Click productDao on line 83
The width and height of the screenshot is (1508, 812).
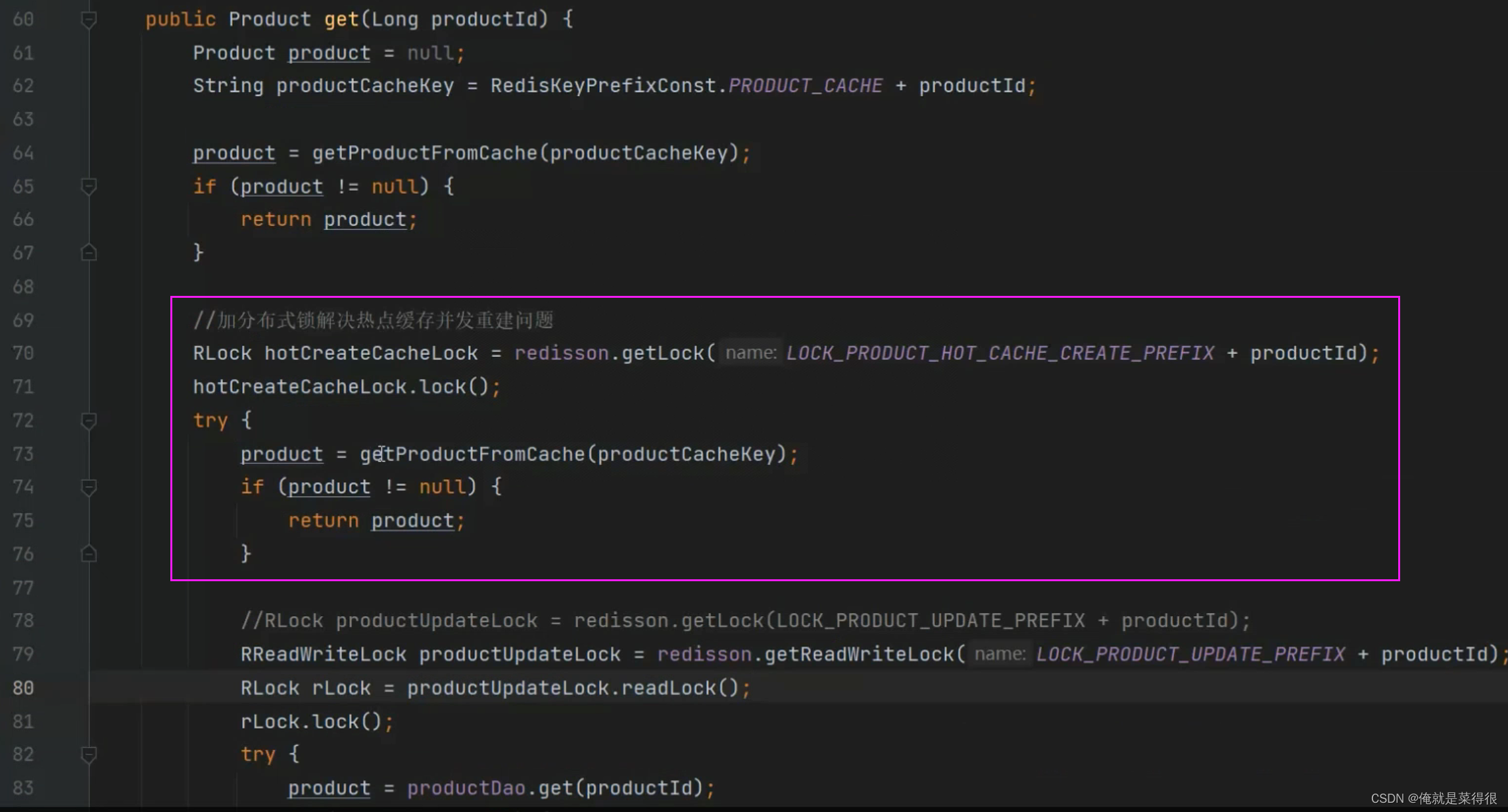click(x=466, y=788)
